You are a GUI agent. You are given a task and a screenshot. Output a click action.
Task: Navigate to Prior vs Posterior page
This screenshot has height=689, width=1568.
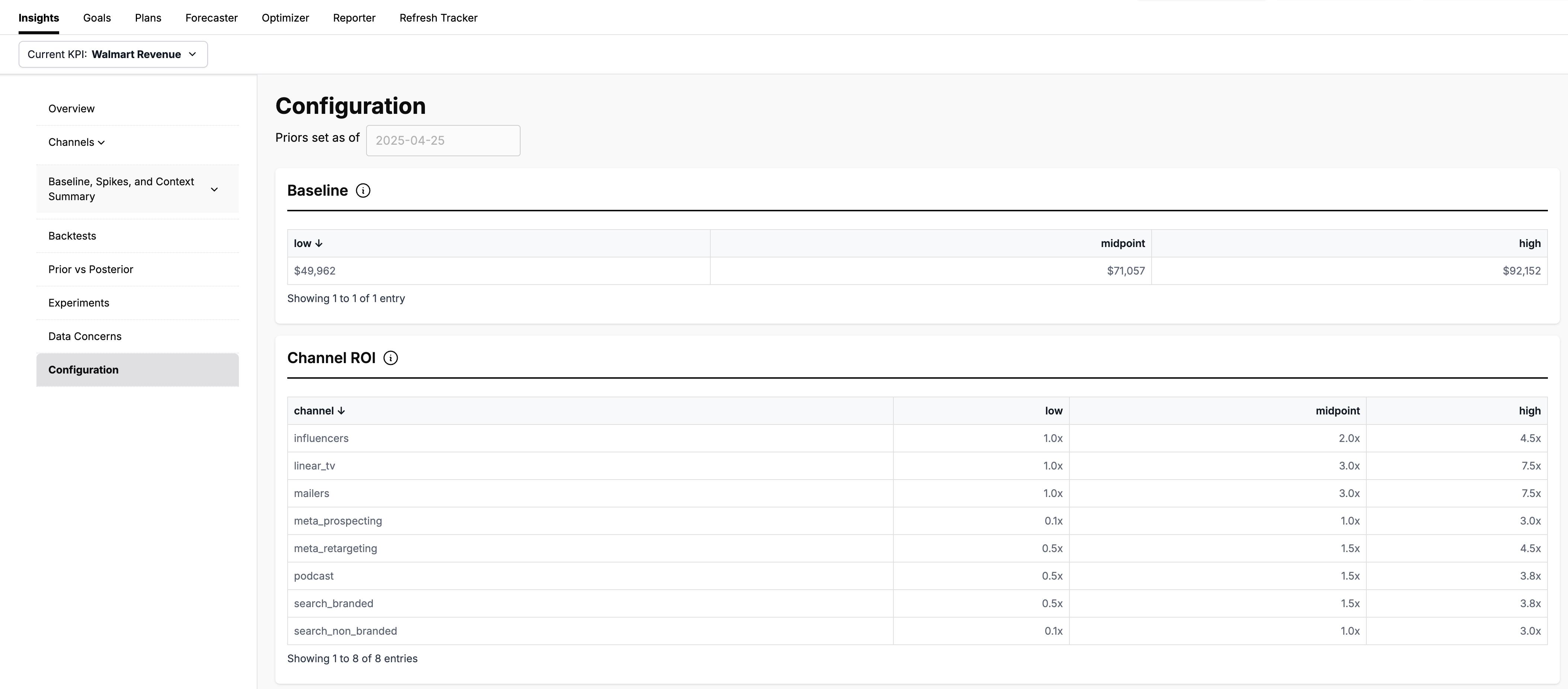91,270
